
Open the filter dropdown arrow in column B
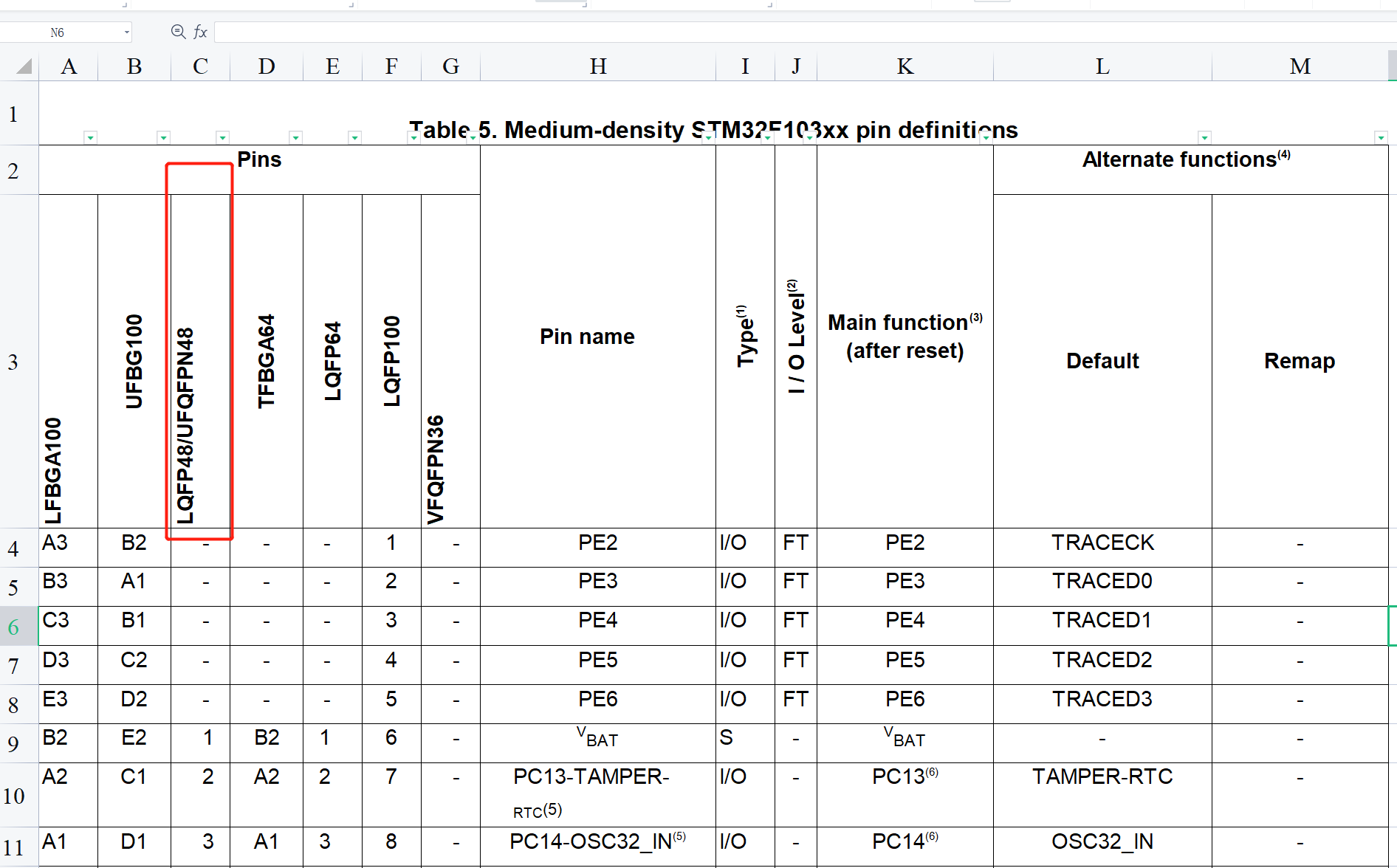click(x=163, y=137)
